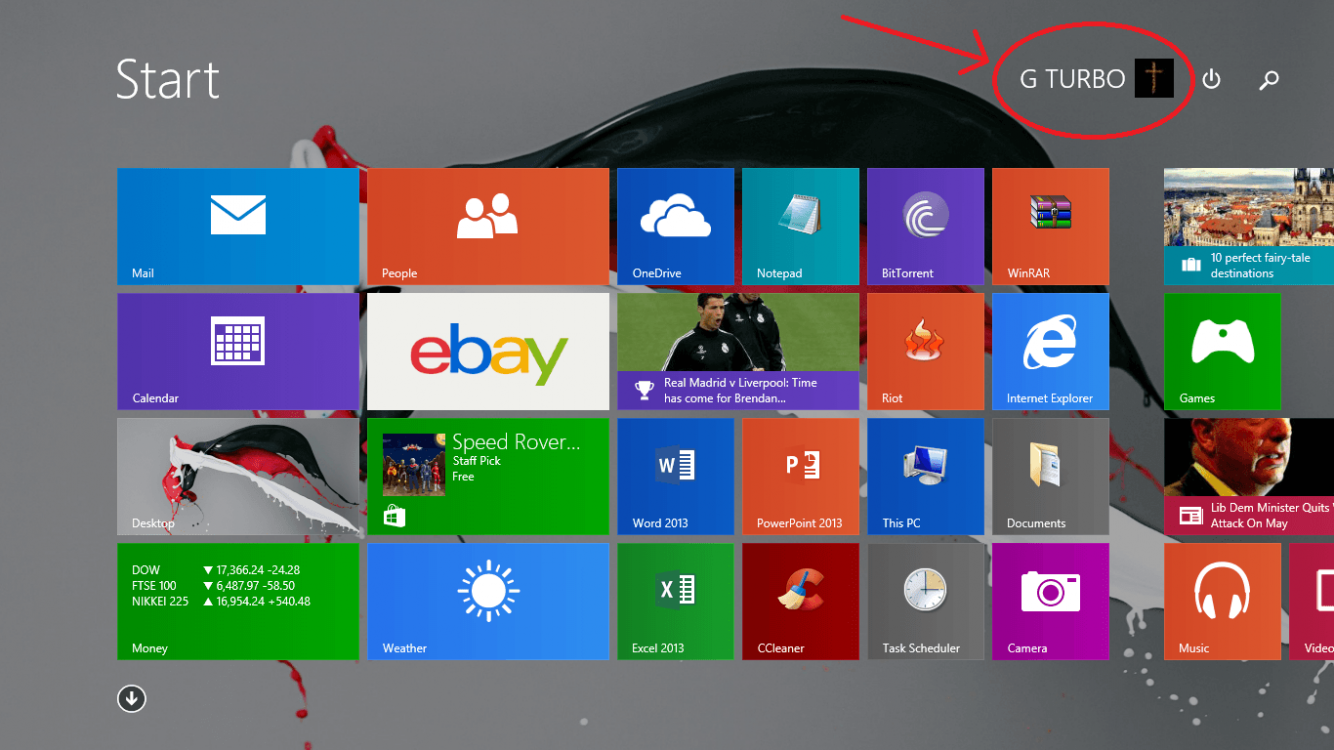Launch Word 2013
Screen dimensions: 1334x750
tap(676, 477)
